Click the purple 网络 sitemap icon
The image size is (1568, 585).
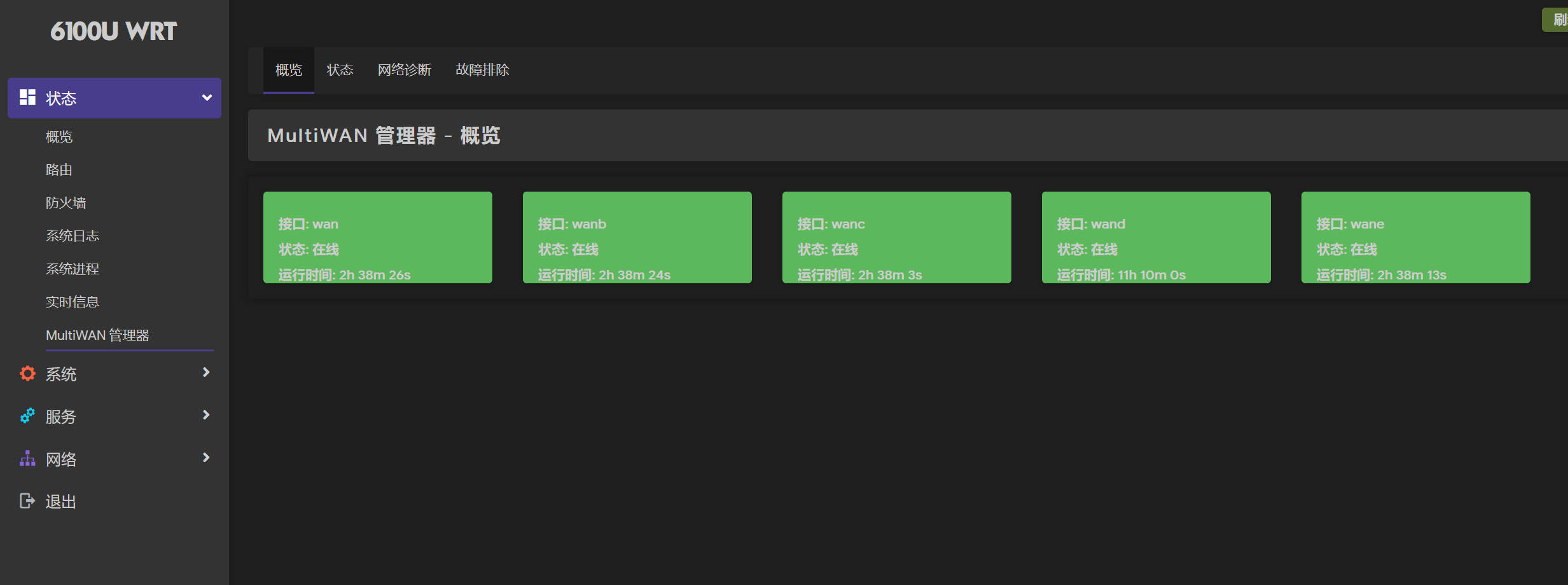(27, 459)
